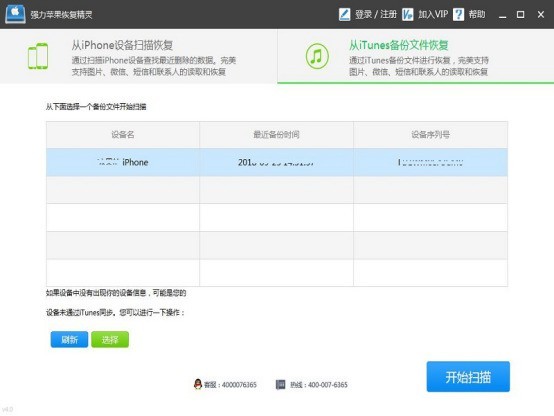This screenshot has height=416, width=554.
Task: Click the hotline phone book icon
Action: 281,384
